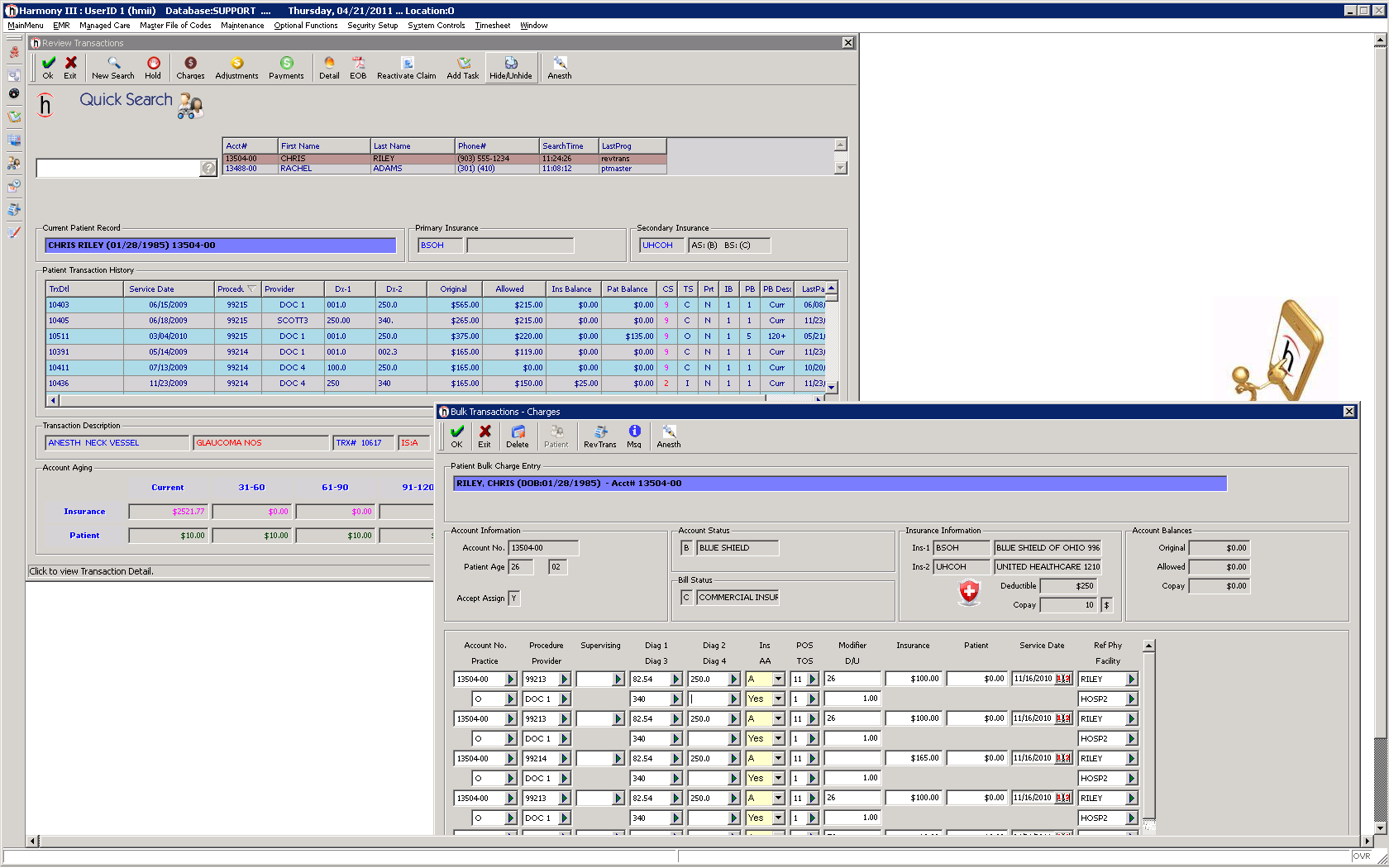
Task: Click the Quick Search input field
Action: point(117,169)
